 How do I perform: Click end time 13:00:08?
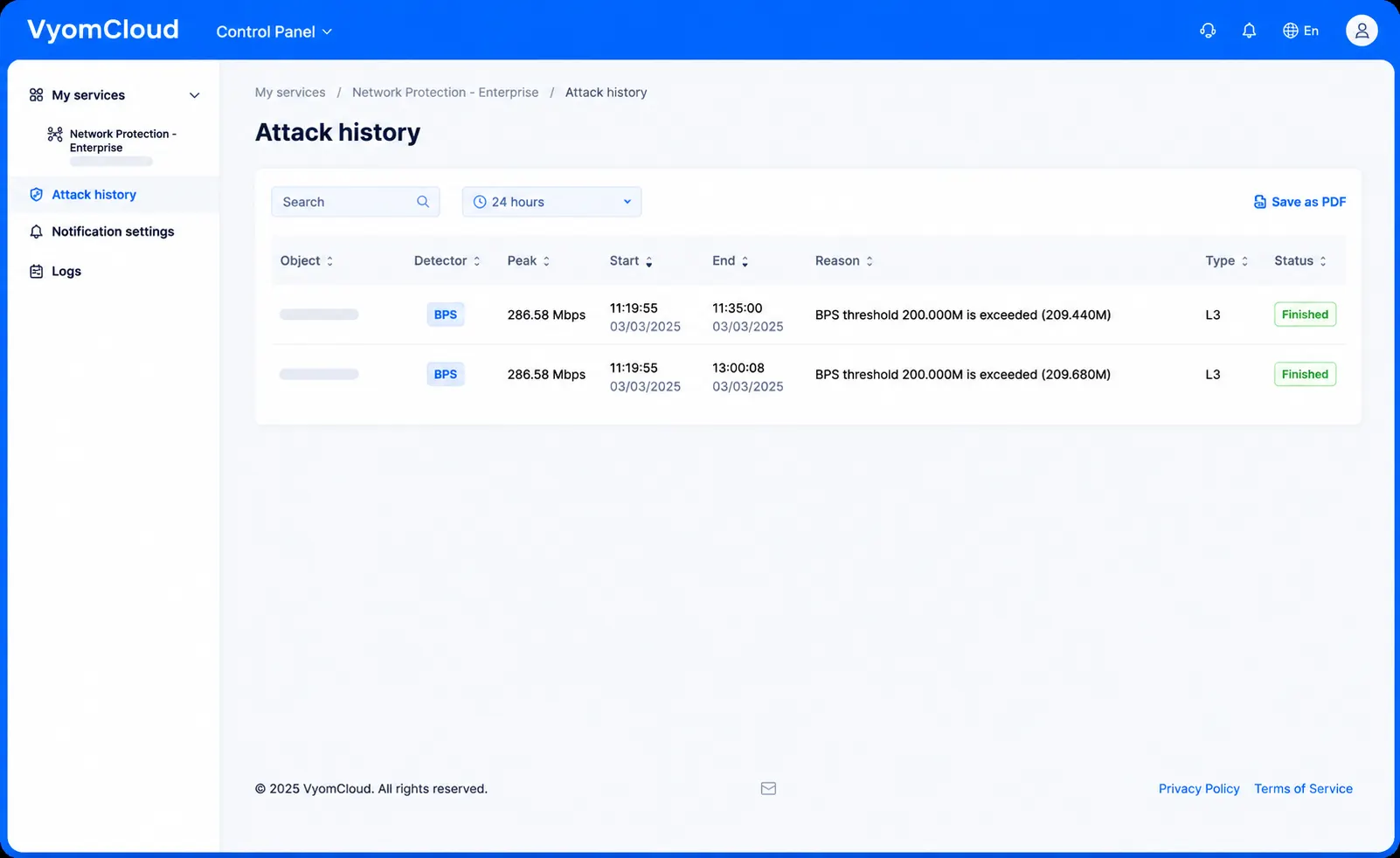(738, 368)
